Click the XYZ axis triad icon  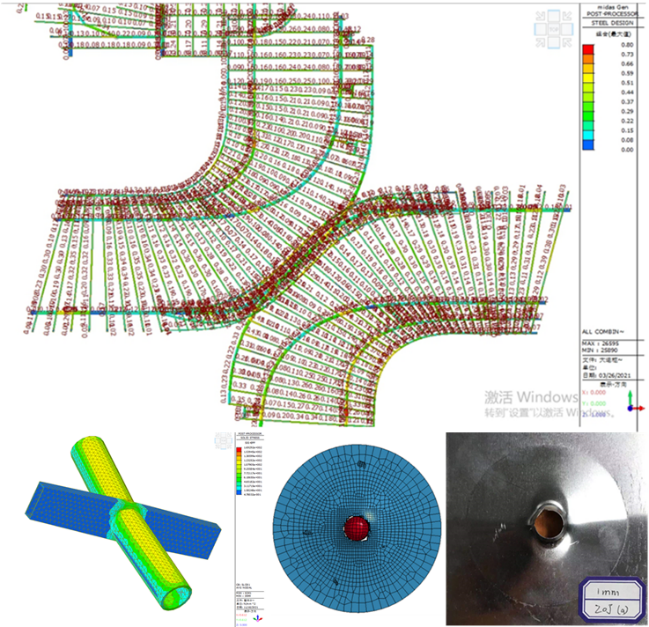click(x=630, y=400)
